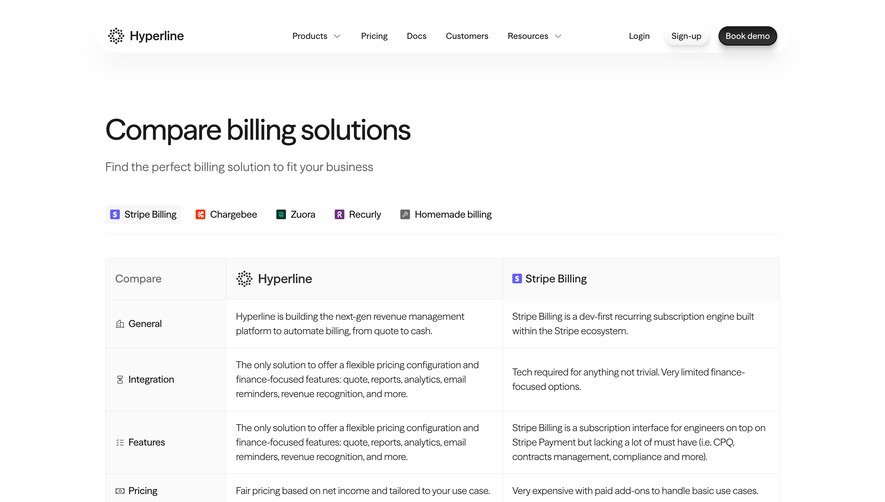Click the Recurly logo icon

point(339,214)
